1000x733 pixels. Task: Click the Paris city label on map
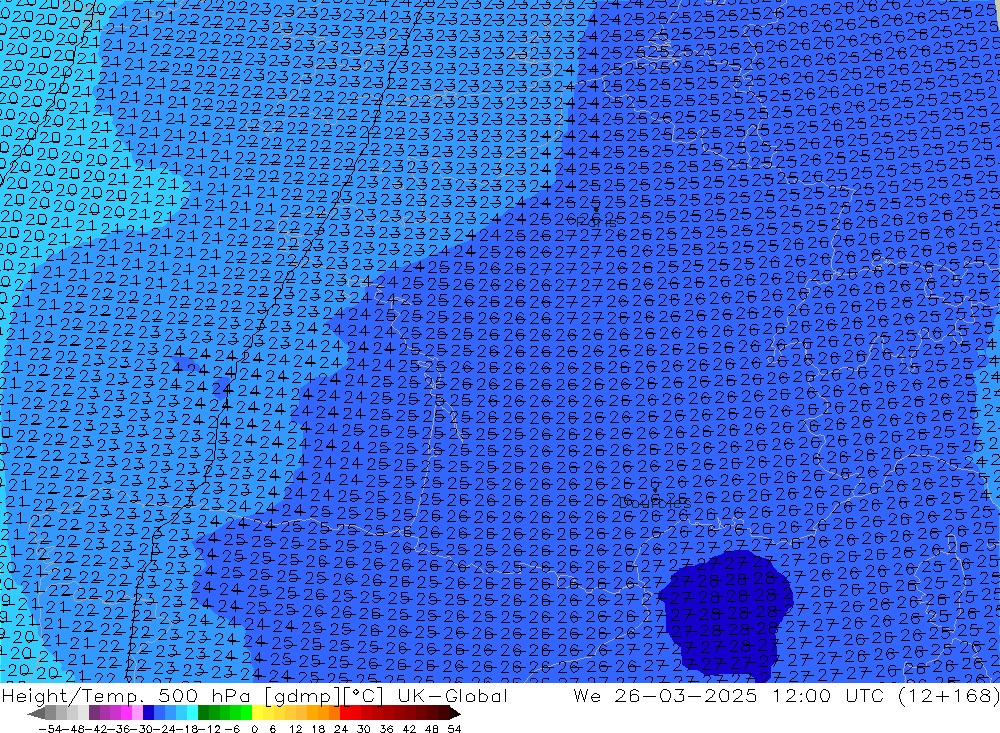click(x=598, y=223)
